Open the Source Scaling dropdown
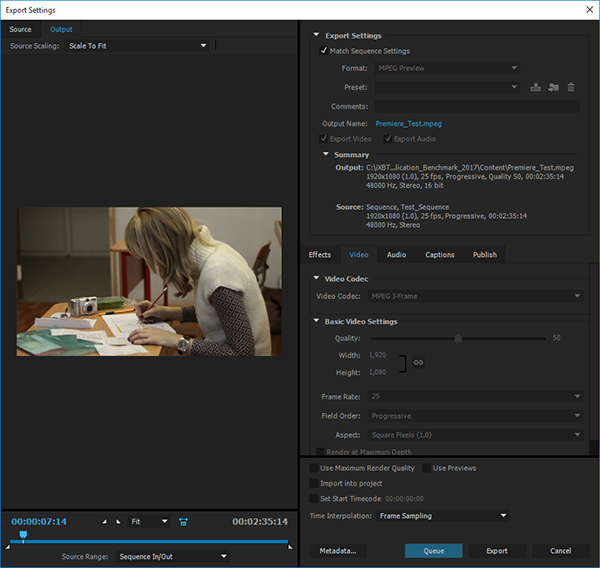This screenshot has width=600, height=568. 137,46
